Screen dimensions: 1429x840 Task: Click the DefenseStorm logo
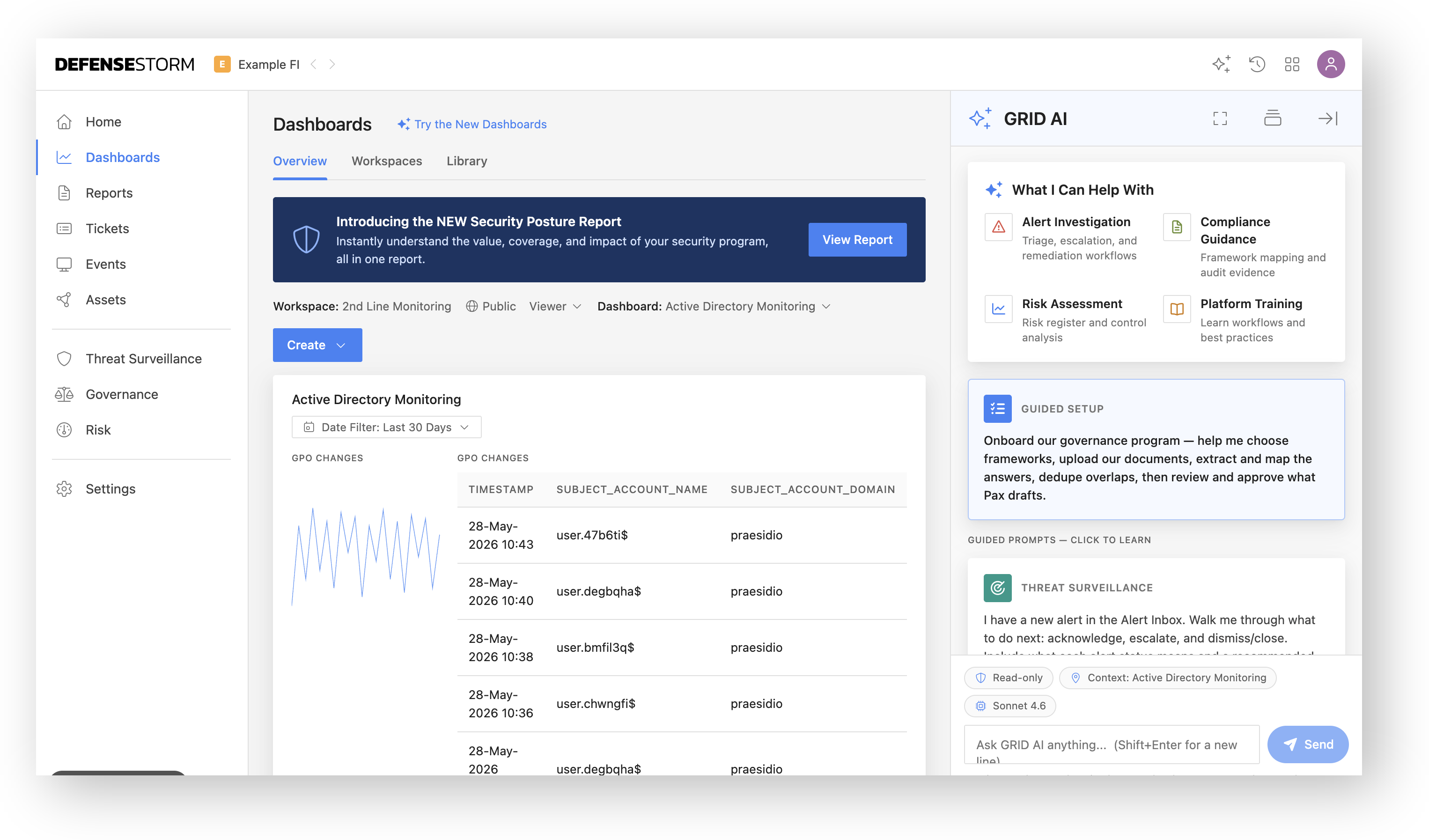pyautogui.click(x=124, y=64)
